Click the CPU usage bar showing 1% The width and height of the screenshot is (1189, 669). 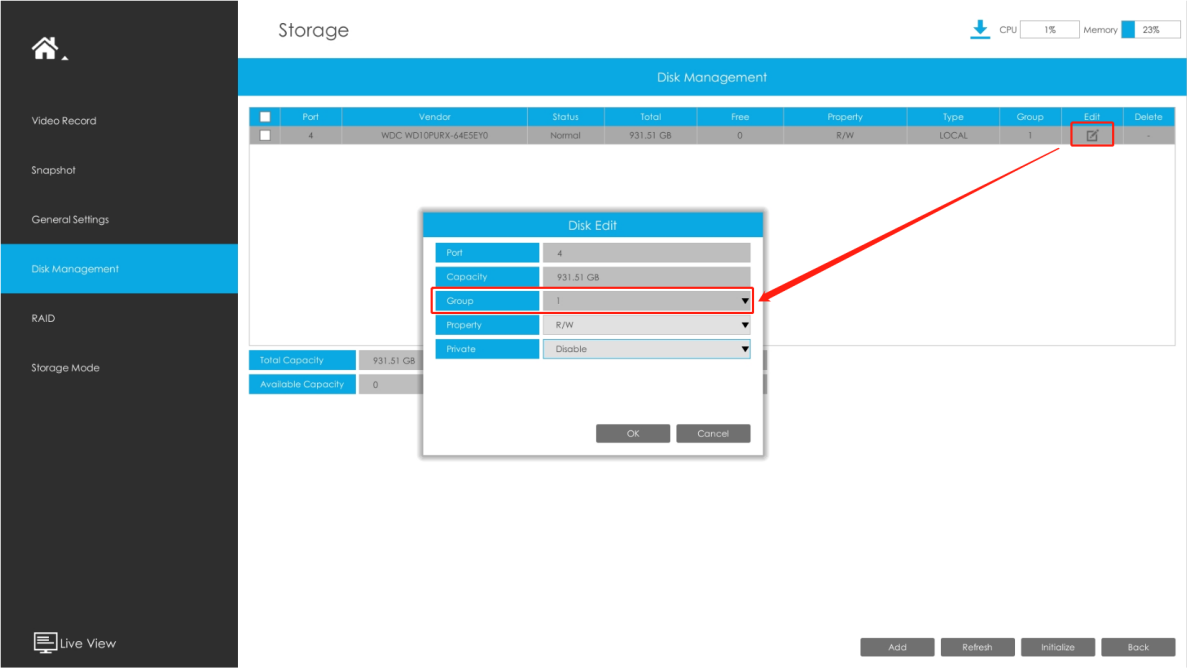(x=1049, y=30)
